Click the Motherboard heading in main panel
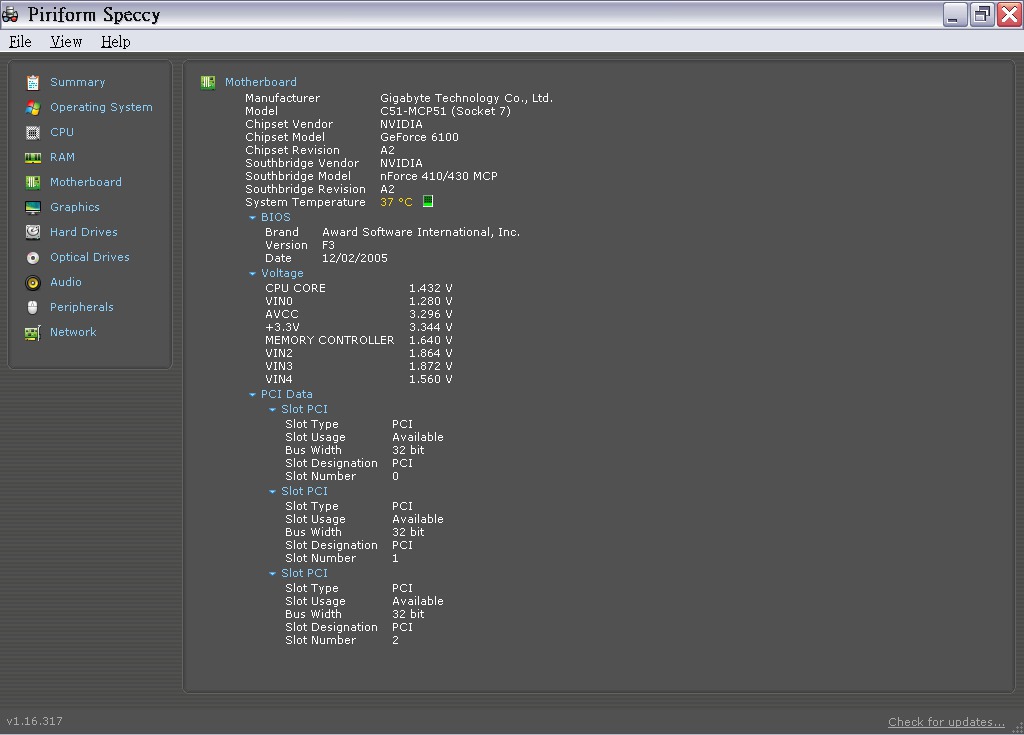This screenshot has height=735, width=1024. pyautogui.click(x=260, y=82)
